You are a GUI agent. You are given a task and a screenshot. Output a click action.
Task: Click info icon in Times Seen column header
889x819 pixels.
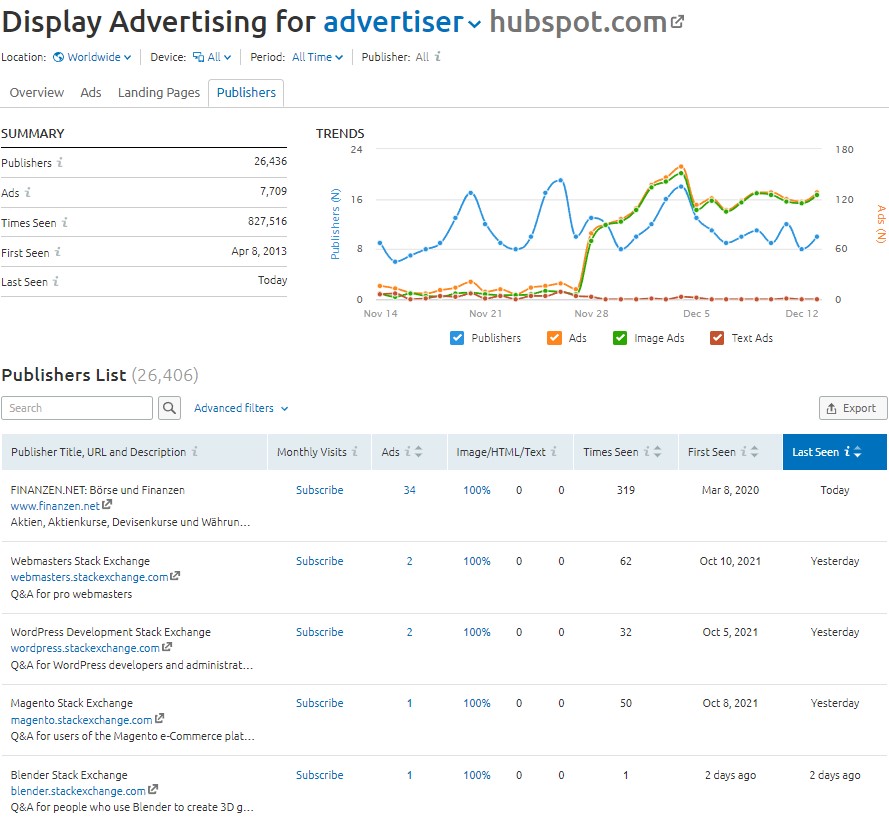[646, 451]
